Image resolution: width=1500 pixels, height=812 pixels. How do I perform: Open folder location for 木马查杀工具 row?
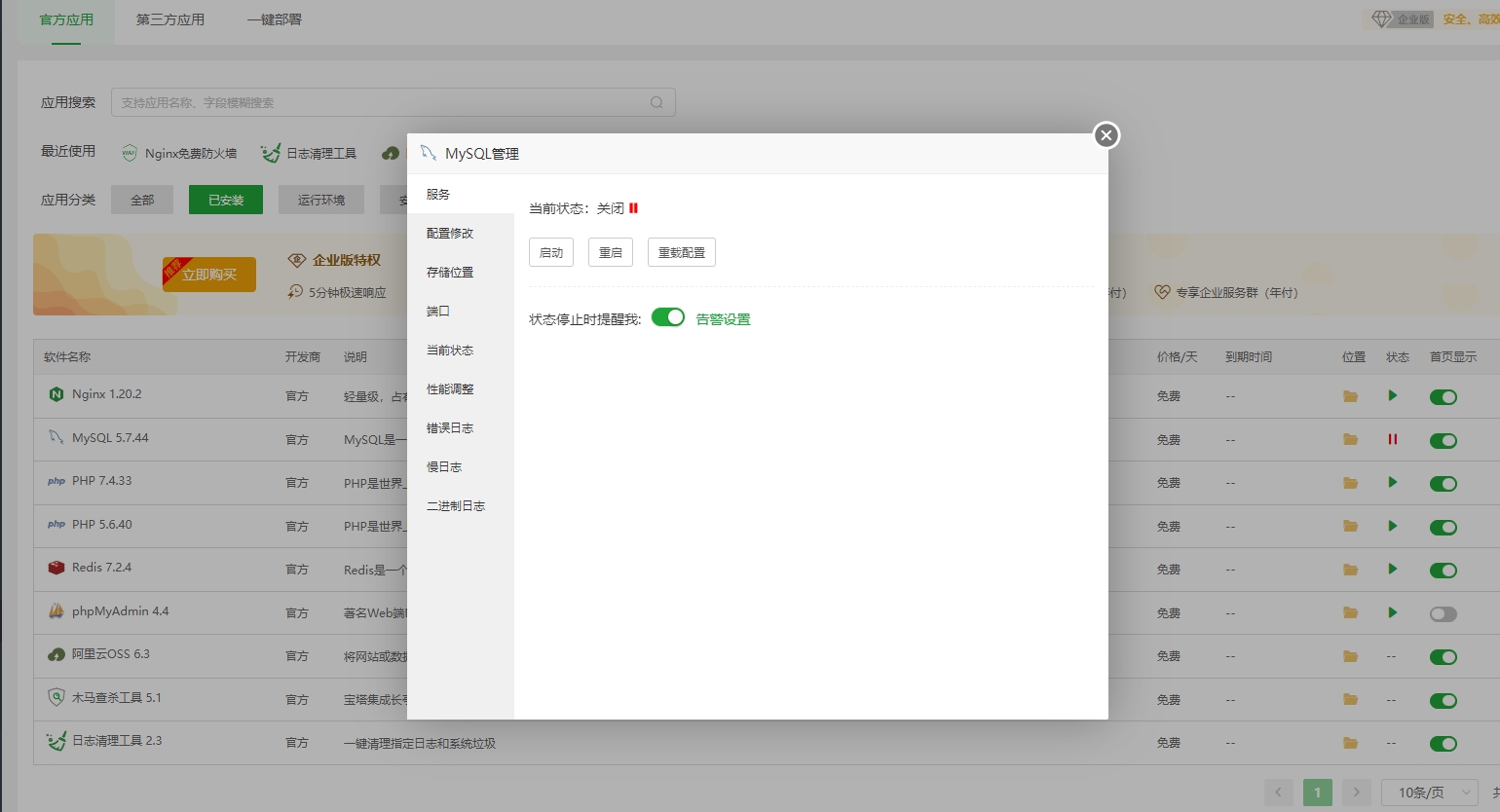click(x=1350, y=699)
